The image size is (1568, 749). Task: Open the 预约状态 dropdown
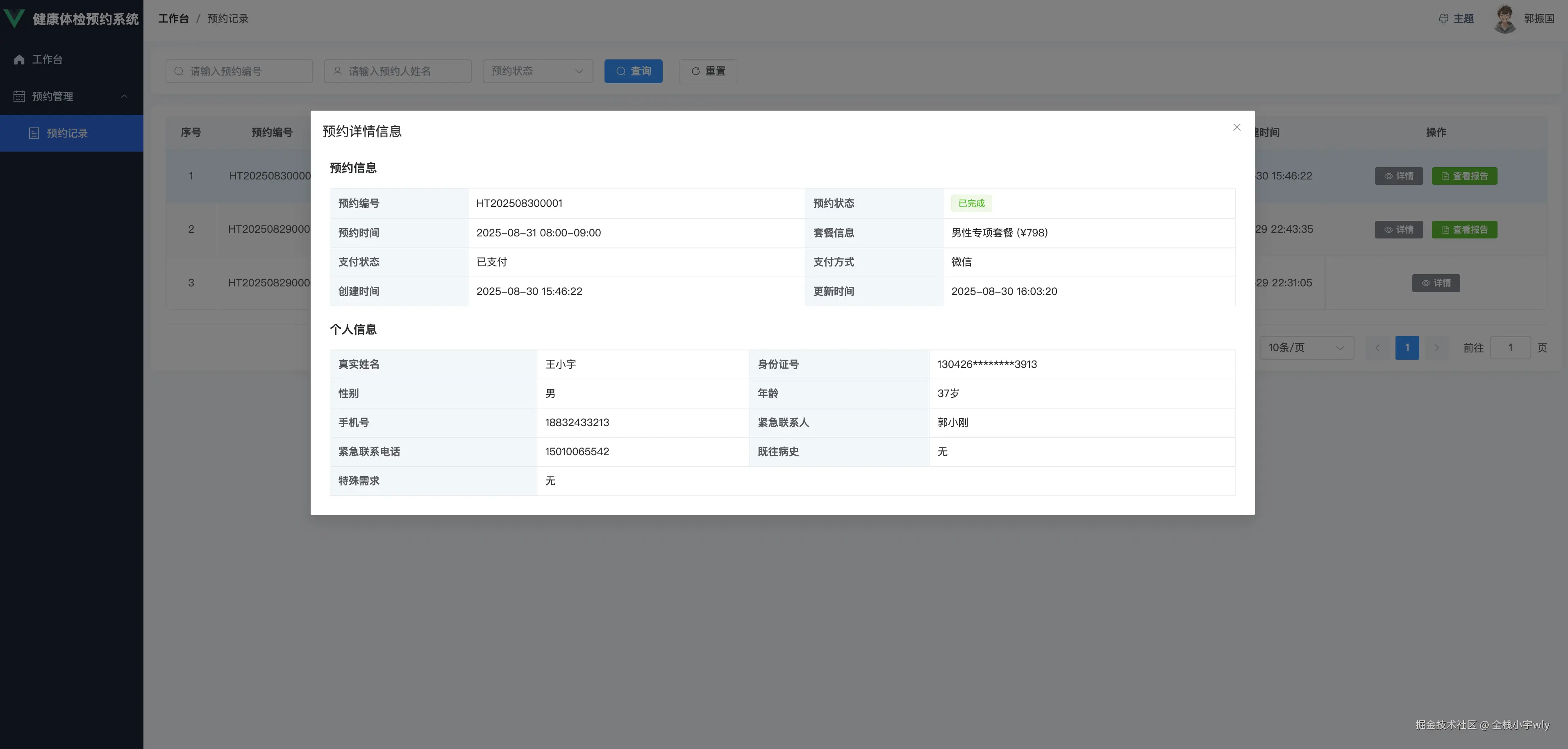tap(537, 71)
